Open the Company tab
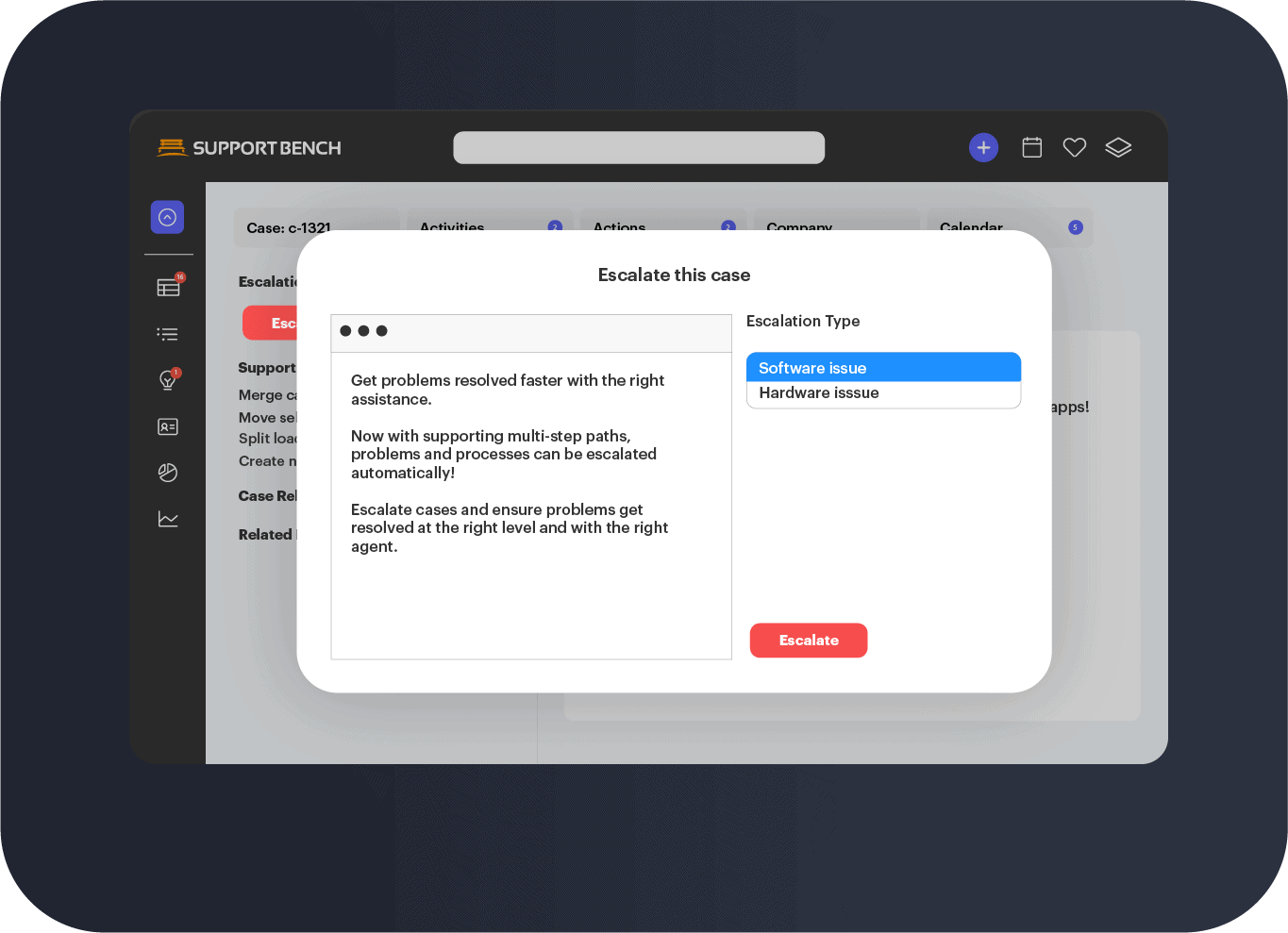 tap(799, 227)
